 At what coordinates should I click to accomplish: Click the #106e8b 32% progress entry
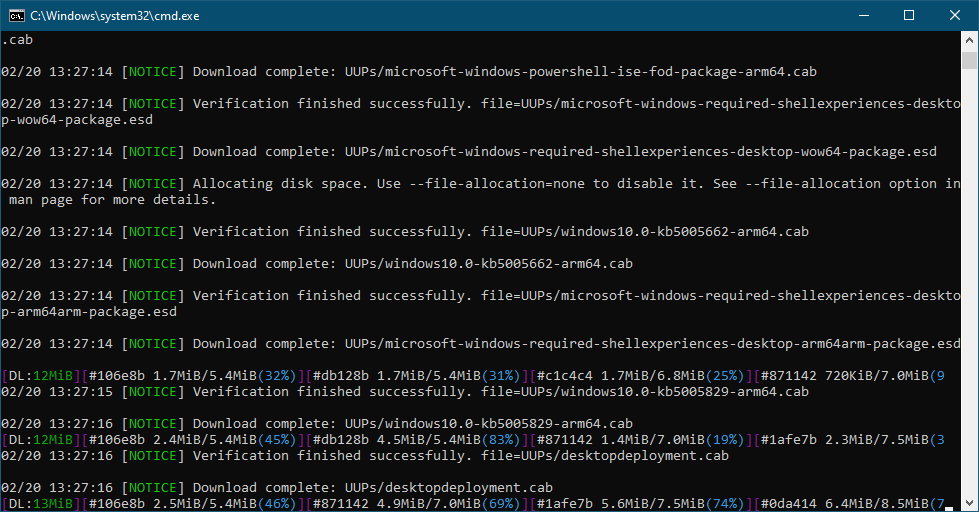pos(192,376)
